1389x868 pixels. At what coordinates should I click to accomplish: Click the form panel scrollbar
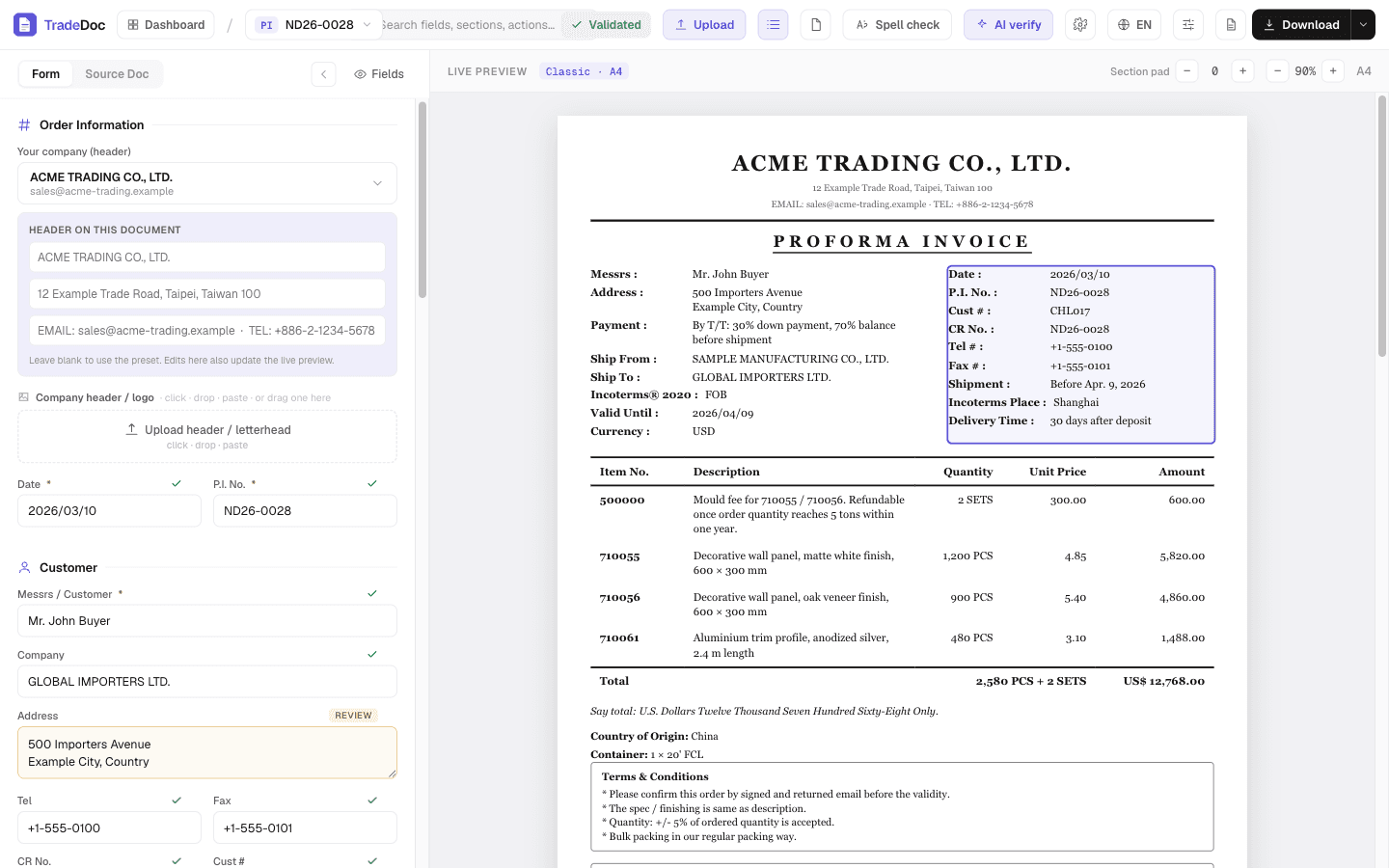click(422, 200)
